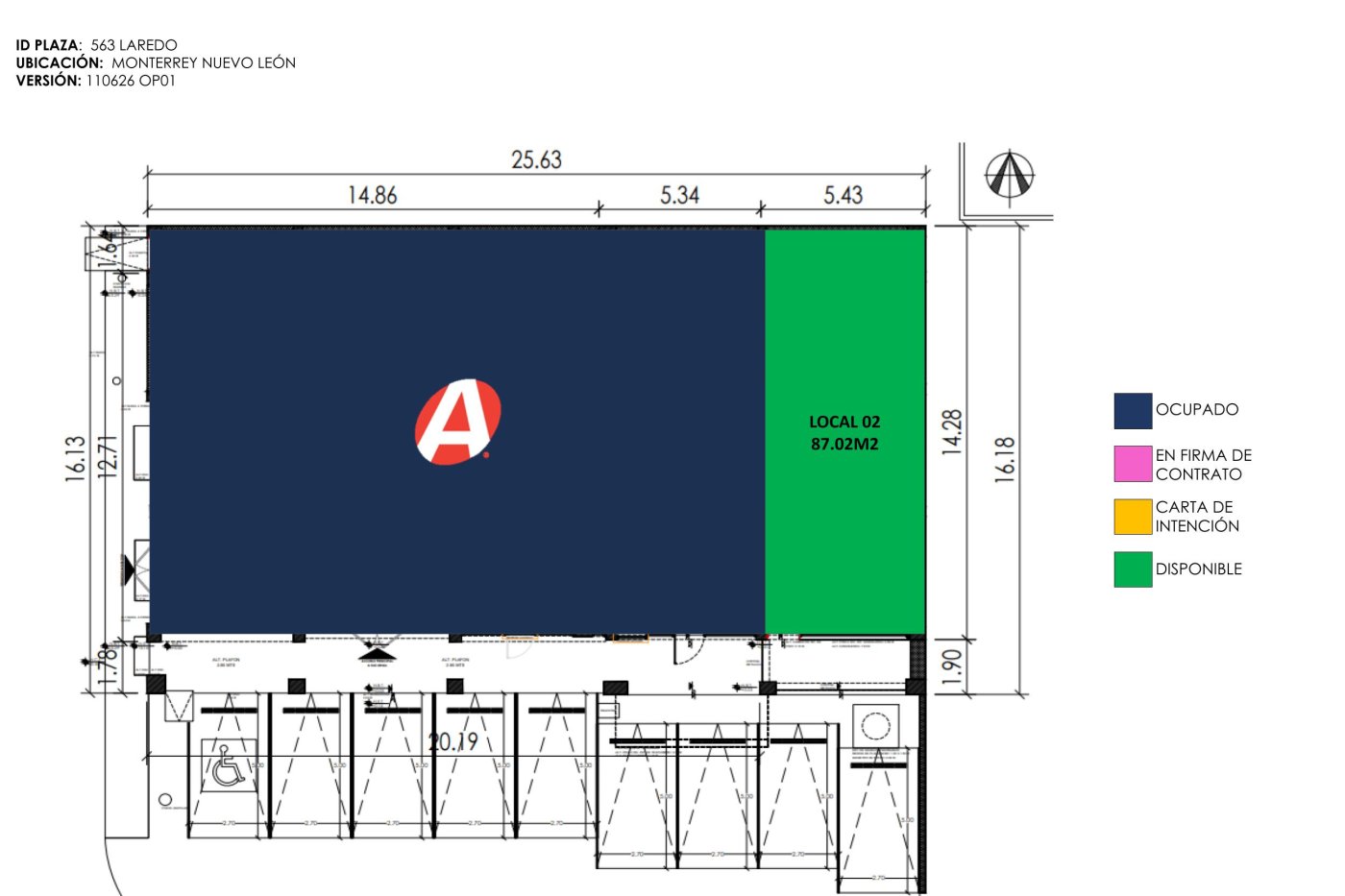Click the 14.28 vertical dimension label
This screenshot has width=1345, height=896.
point(951,431)
